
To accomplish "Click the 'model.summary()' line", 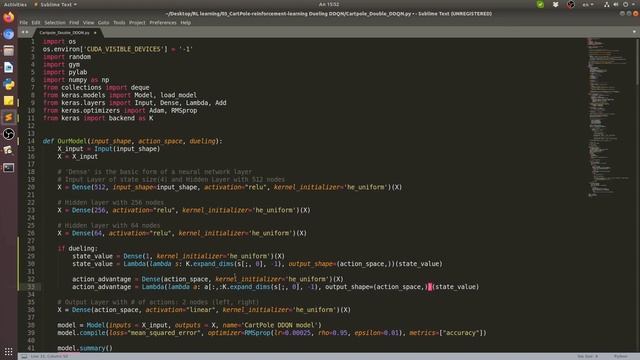I will (85, 348).
